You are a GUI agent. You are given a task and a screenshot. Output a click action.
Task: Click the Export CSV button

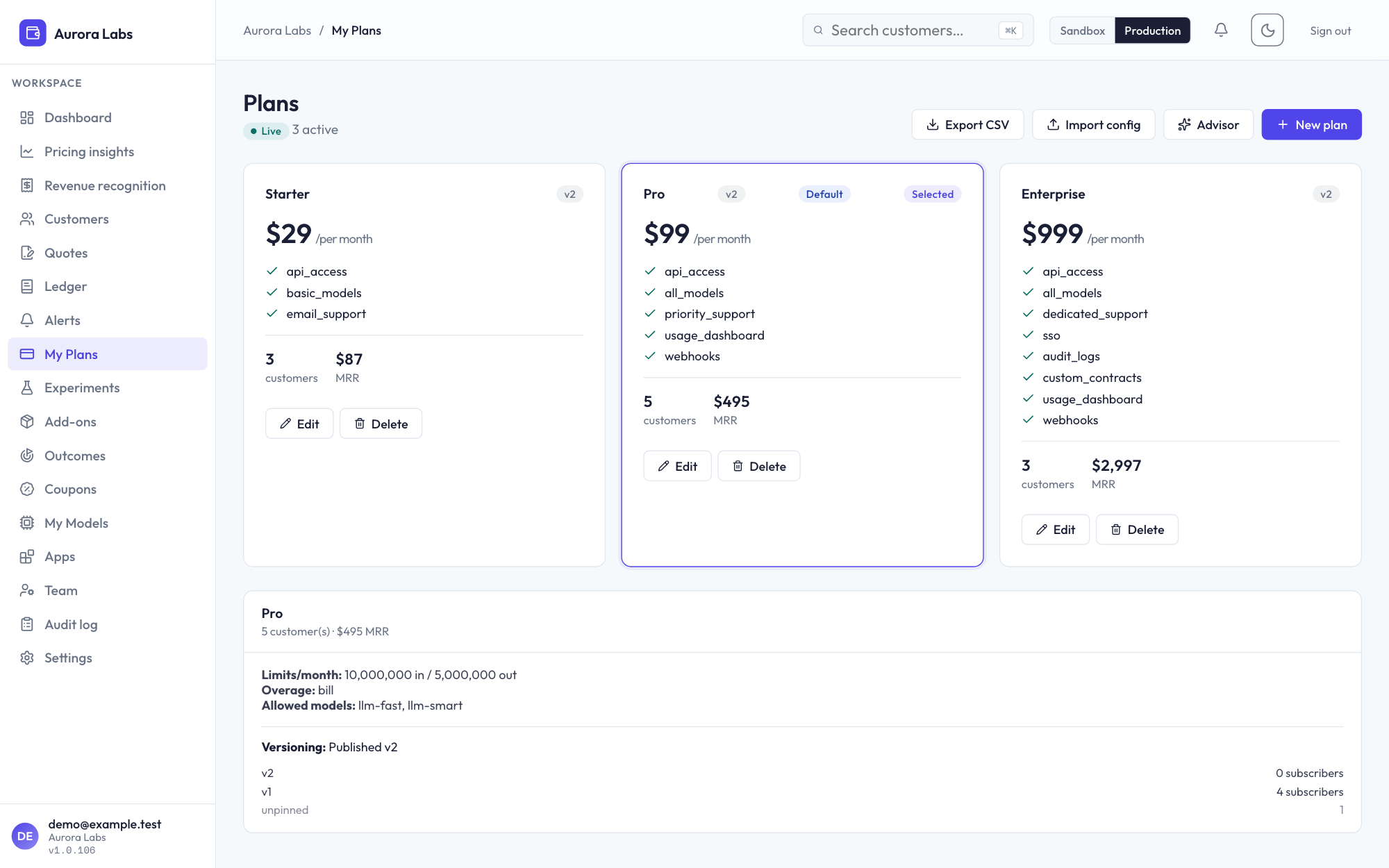[967, 124]
